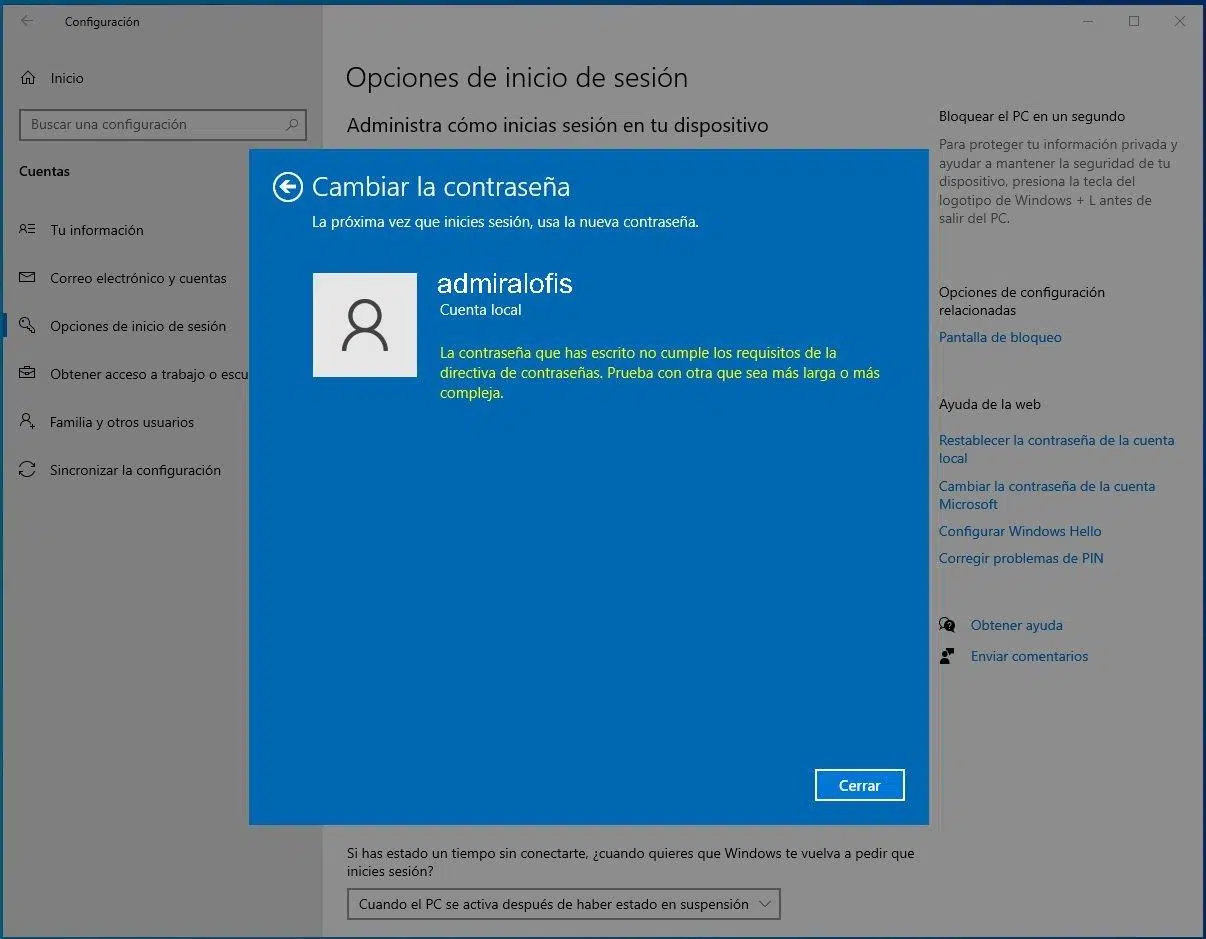
Task: Click the Sincronizar la configuración sync icon
Action: (28, 470)
